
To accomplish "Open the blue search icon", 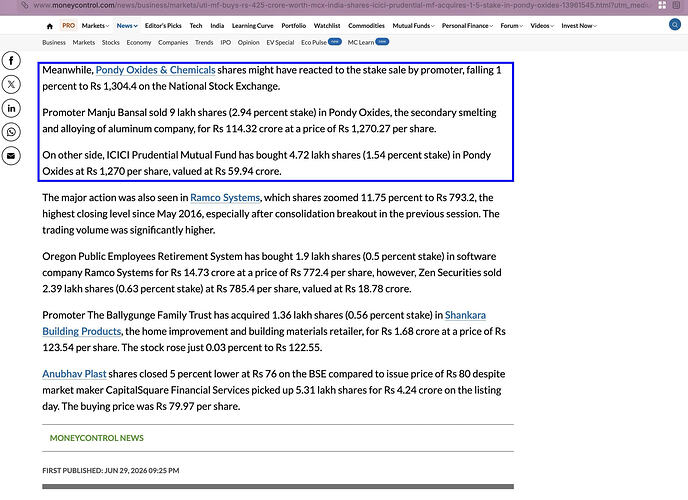I will pyautogui.click(x=675, y=25).
